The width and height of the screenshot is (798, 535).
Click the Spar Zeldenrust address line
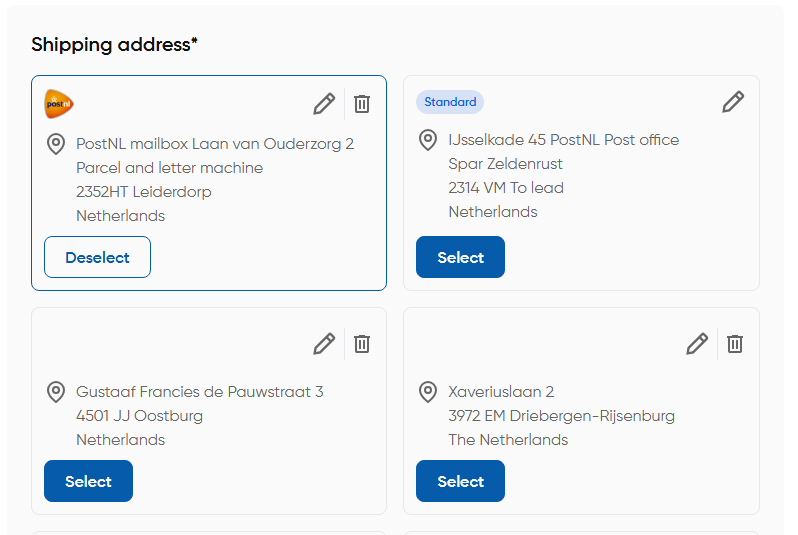(505, 164)
